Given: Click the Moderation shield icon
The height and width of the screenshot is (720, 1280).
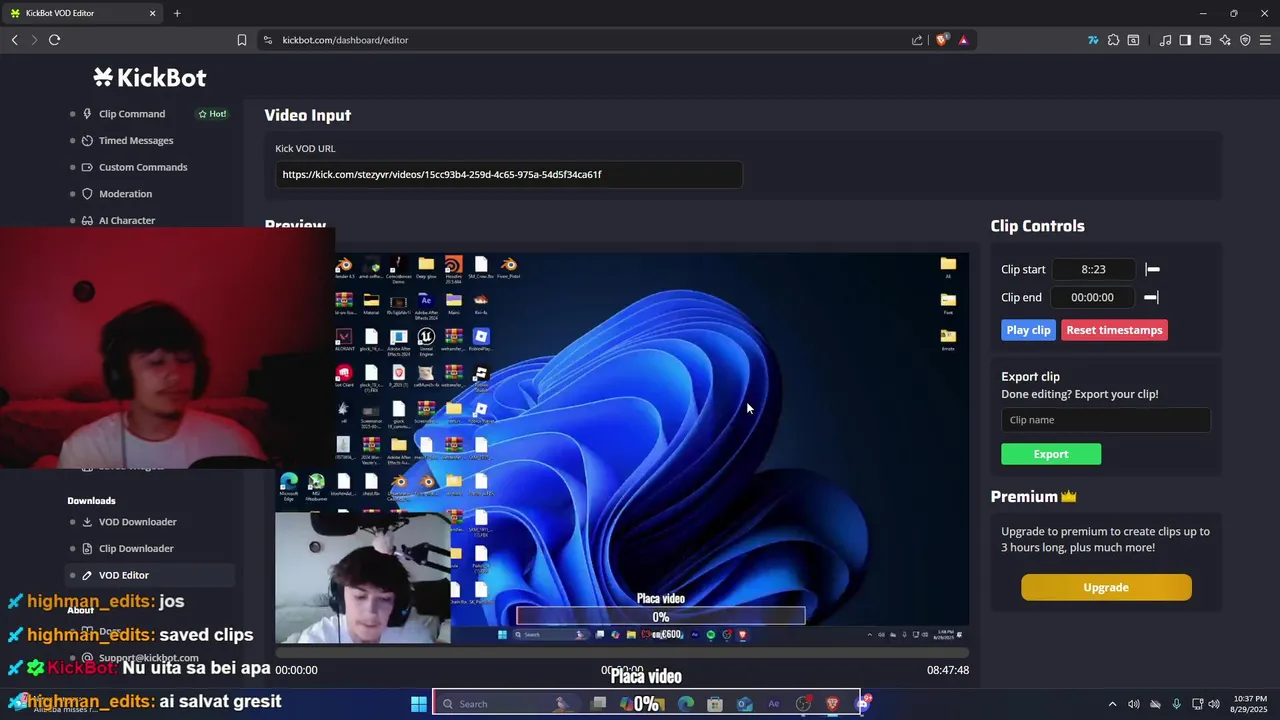Looking at the screenshot, I should point(88,194).
